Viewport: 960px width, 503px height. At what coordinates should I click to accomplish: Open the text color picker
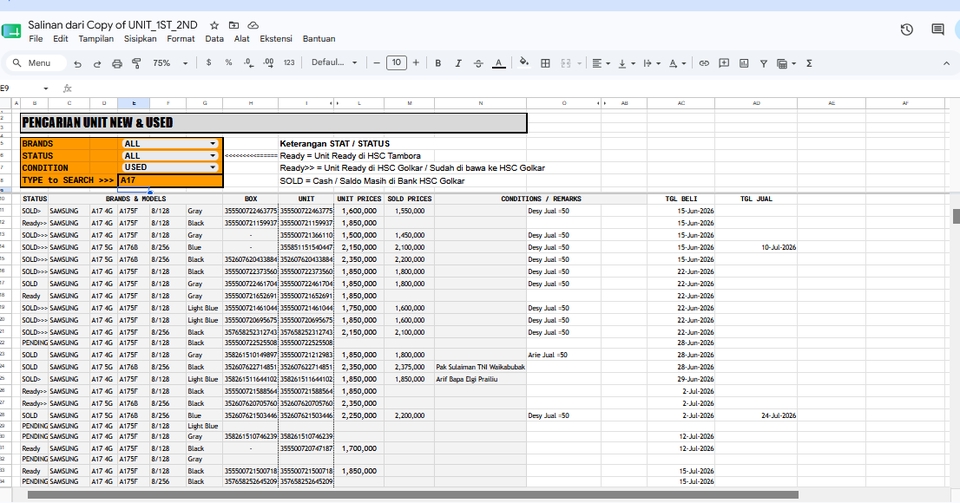[x=499, y=63]
